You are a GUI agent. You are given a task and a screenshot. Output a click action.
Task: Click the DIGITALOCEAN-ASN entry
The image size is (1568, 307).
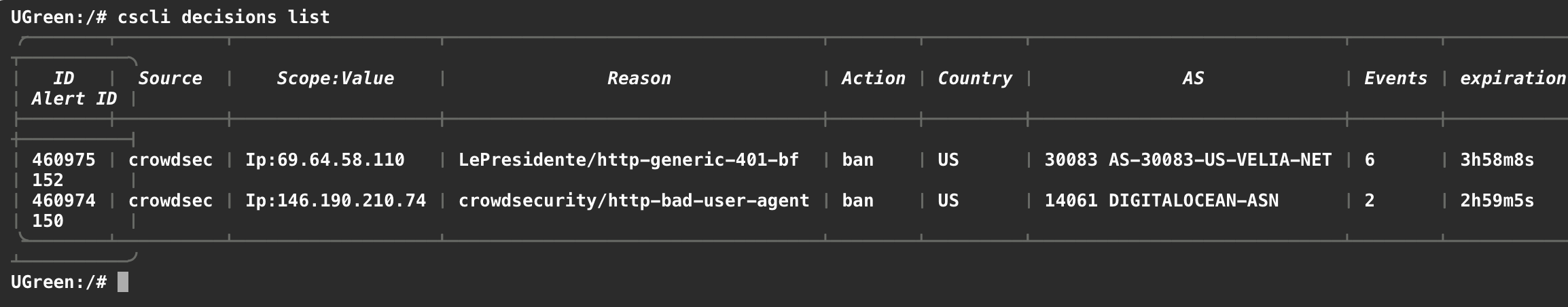click(1193, 201)
